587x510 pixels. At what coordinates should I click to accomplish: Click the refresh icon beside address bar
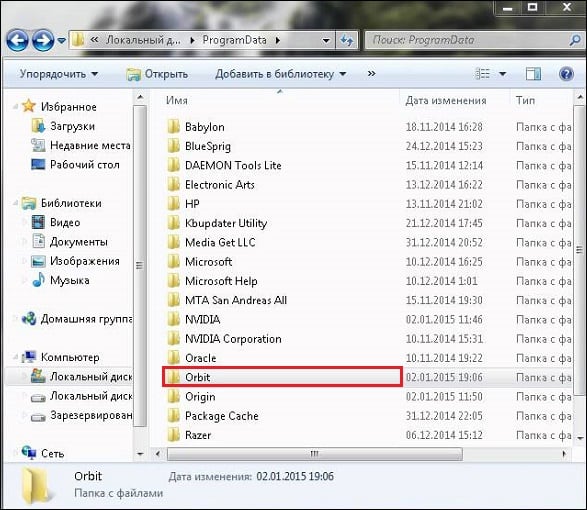click(x=347, y=40)
